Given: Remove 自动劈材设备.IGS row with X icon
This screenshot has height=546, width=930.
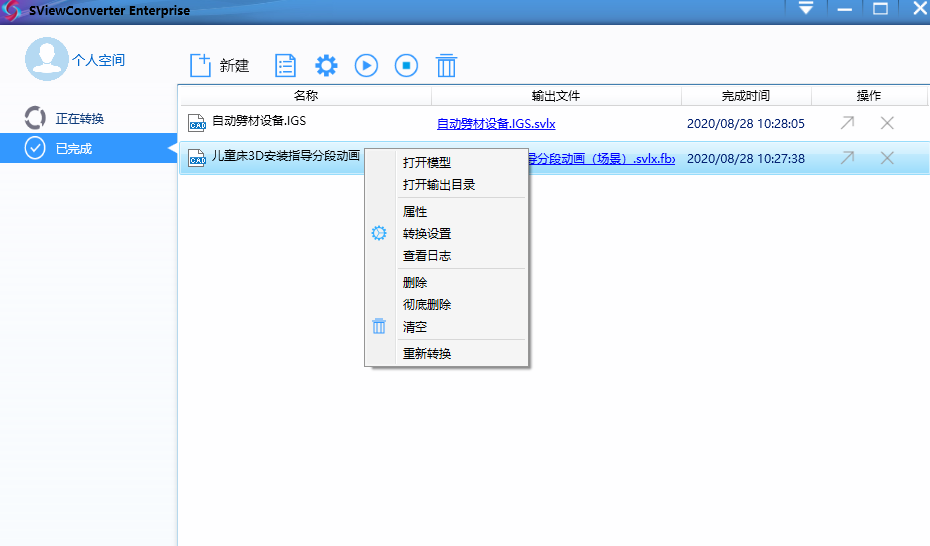Looking at the screenshot, I should coord(887,123).
